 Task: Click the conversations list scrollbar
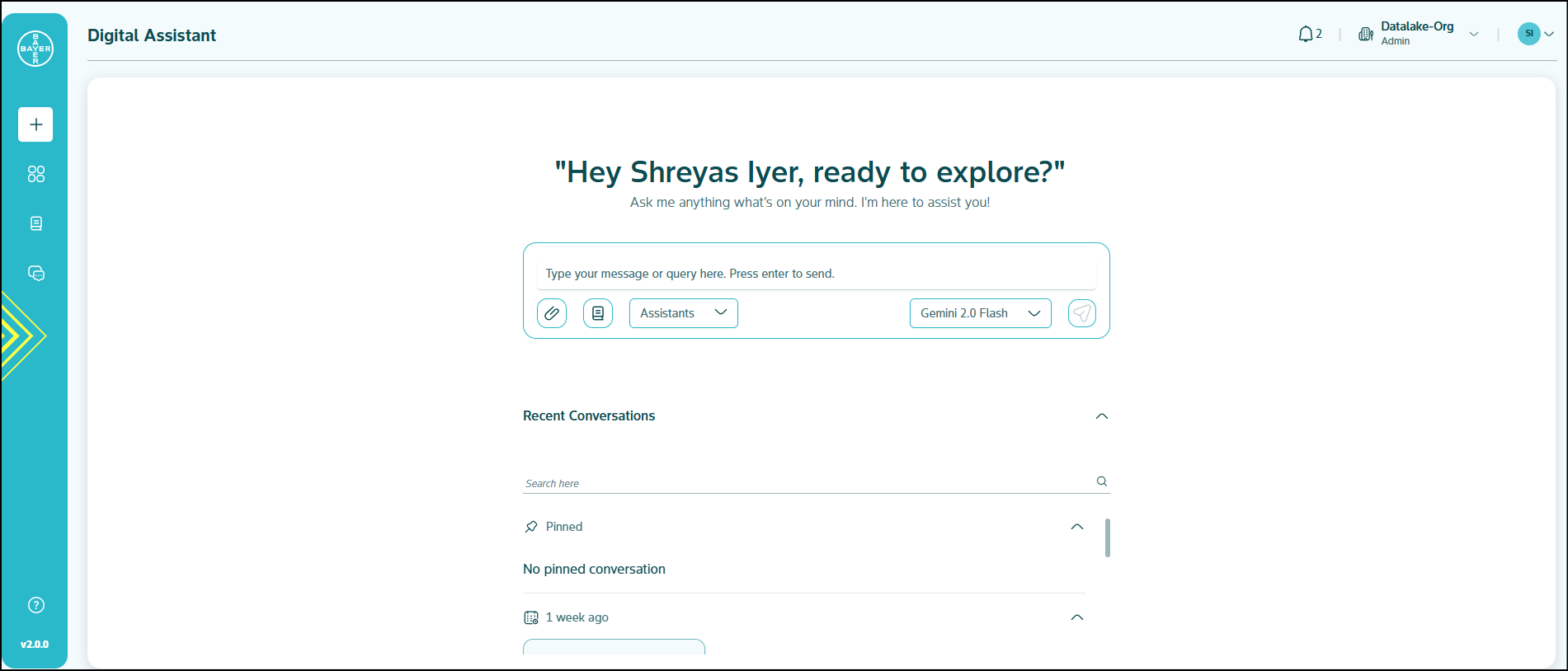(x=1107, y=537)
